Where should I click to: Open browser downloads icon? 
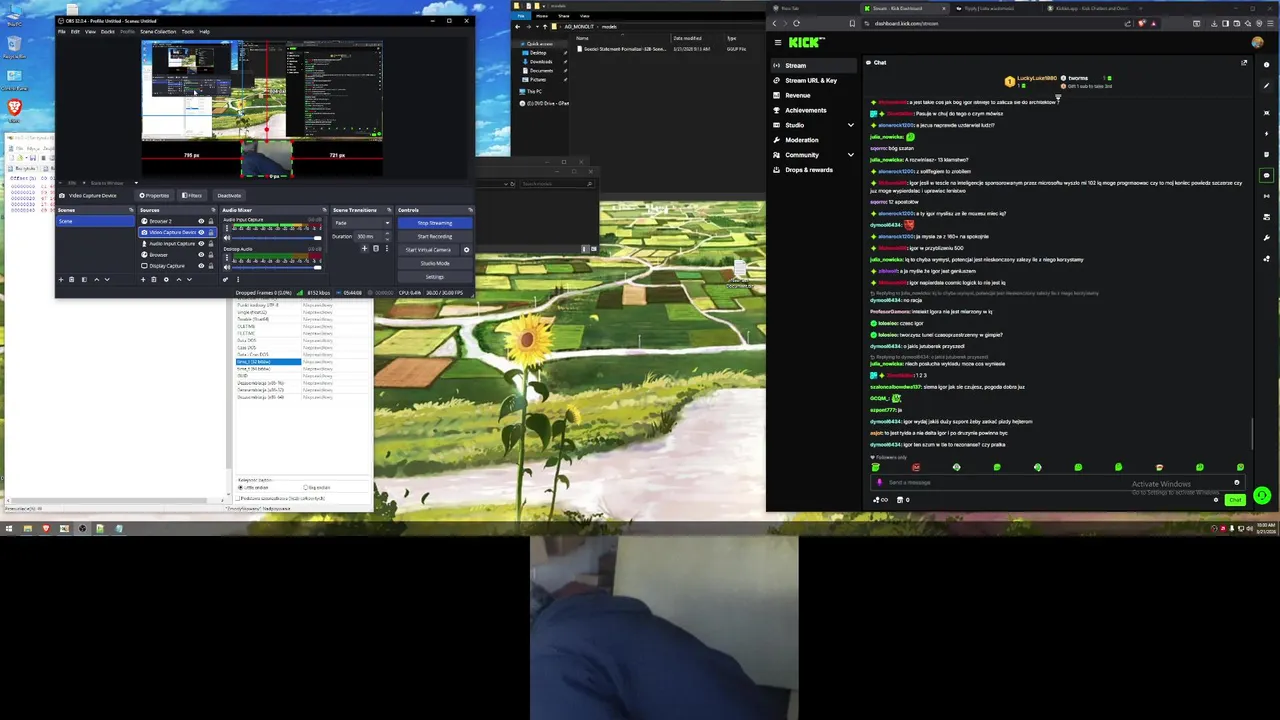coord(1214,24)
